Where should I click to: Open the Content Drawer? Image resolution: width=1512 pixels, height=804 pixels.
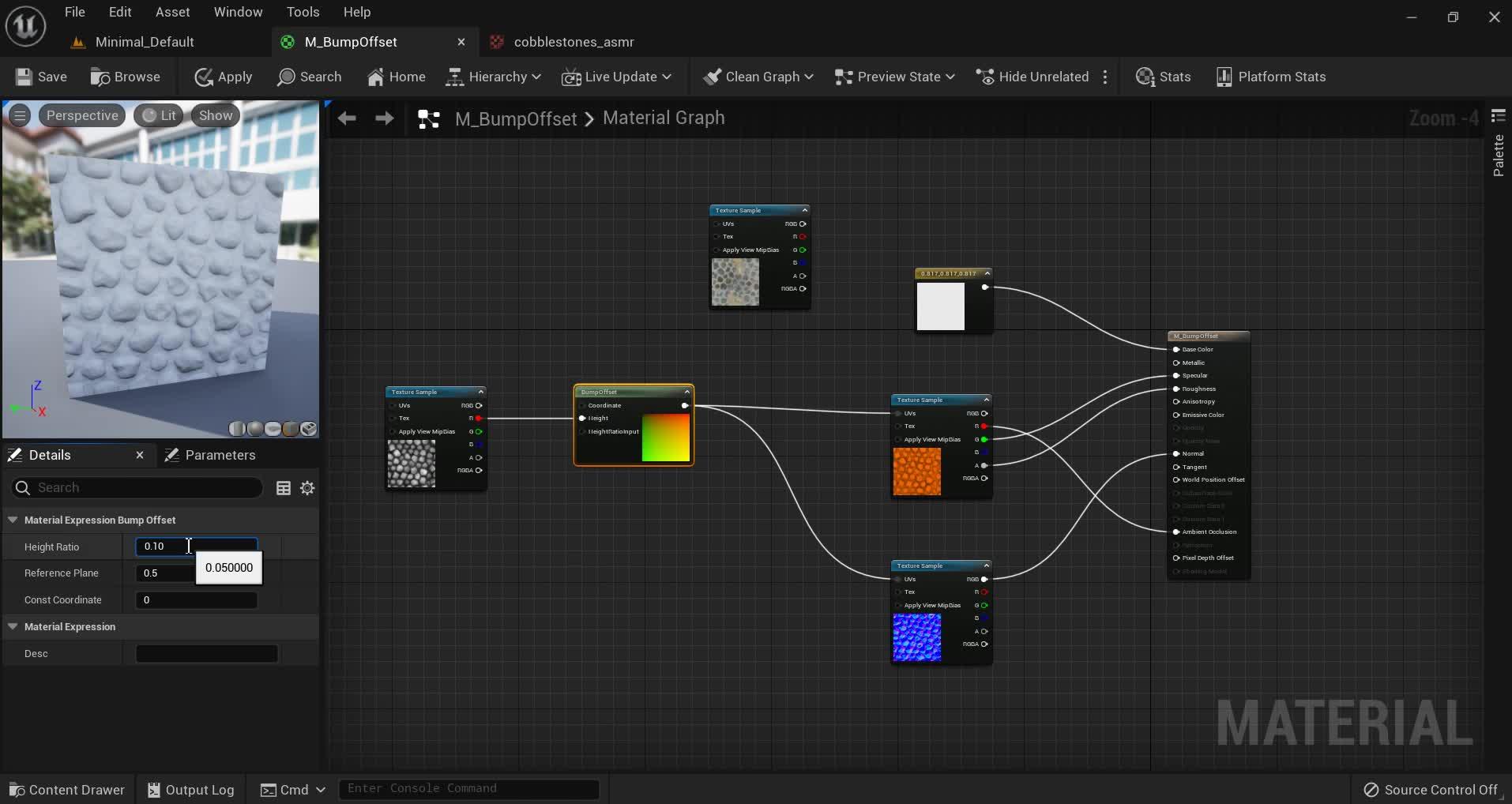[66, 789]
